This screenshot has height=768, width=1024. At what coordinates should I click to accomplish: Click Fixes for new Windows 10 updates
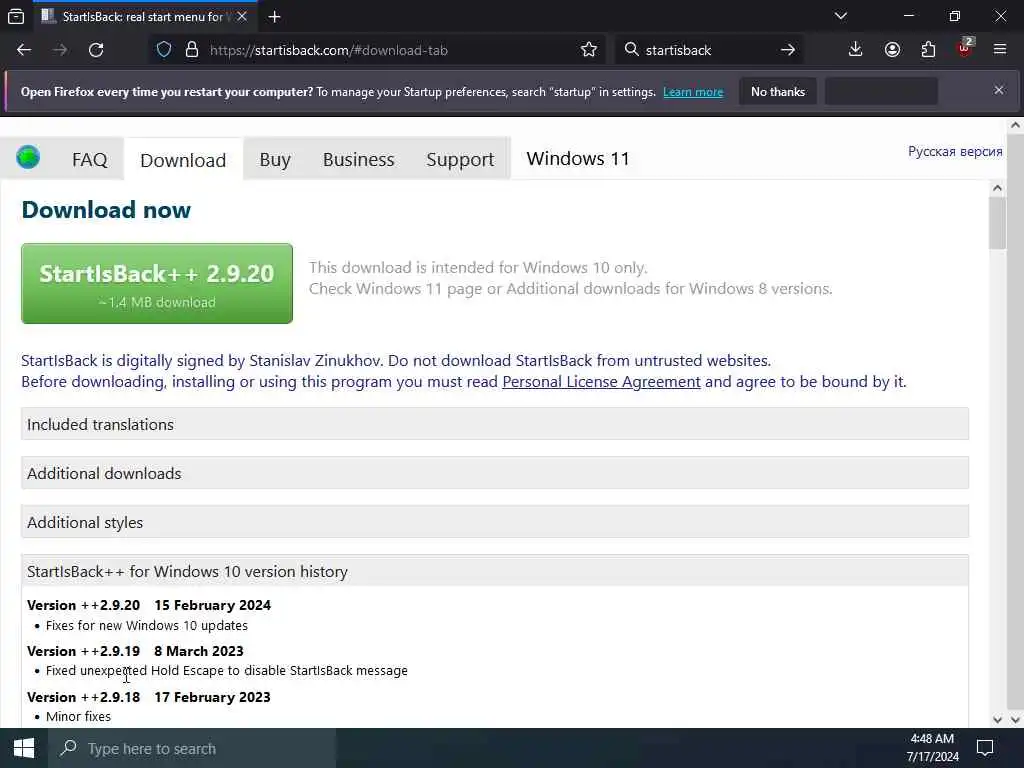click(147, 625)
